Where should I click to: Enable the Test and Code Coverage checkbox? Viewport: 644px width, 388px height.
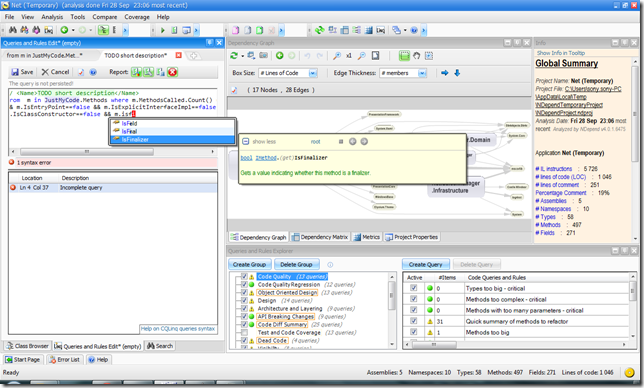click(244, 333)
